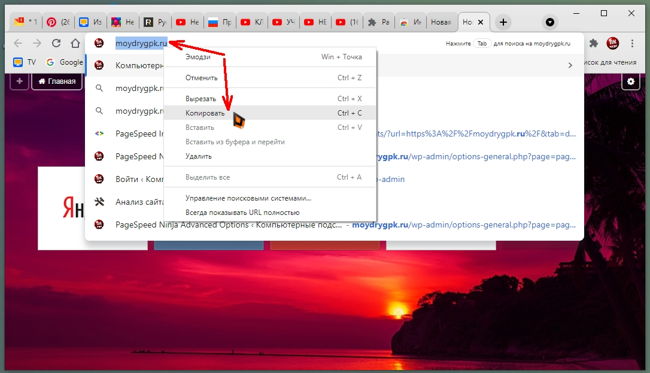650x373 pixels.
Task: Select the 'PageSpeed I...' suggestion row
Action: point(334,133)
